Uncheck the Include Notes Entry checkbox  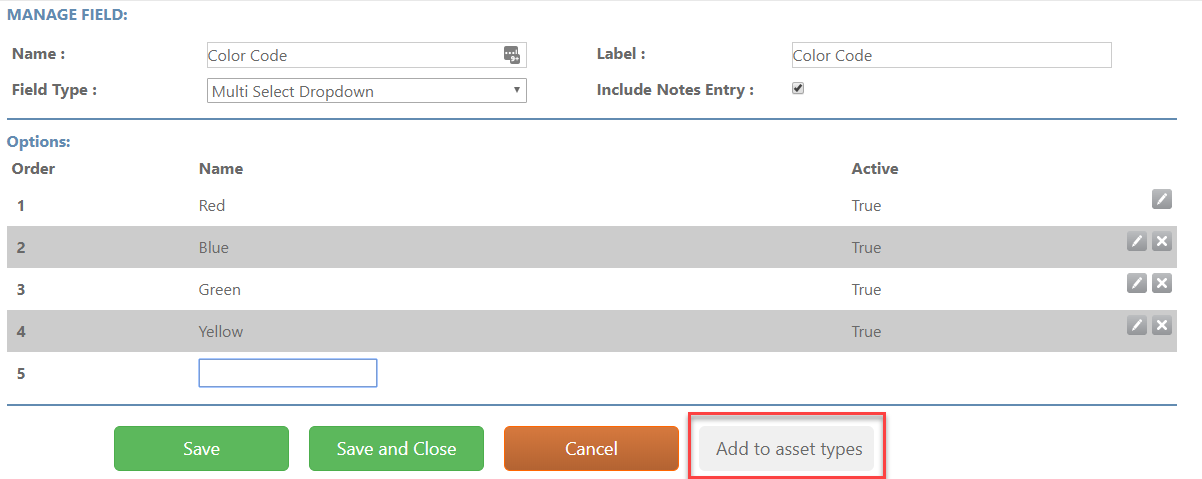click(798, 88)
